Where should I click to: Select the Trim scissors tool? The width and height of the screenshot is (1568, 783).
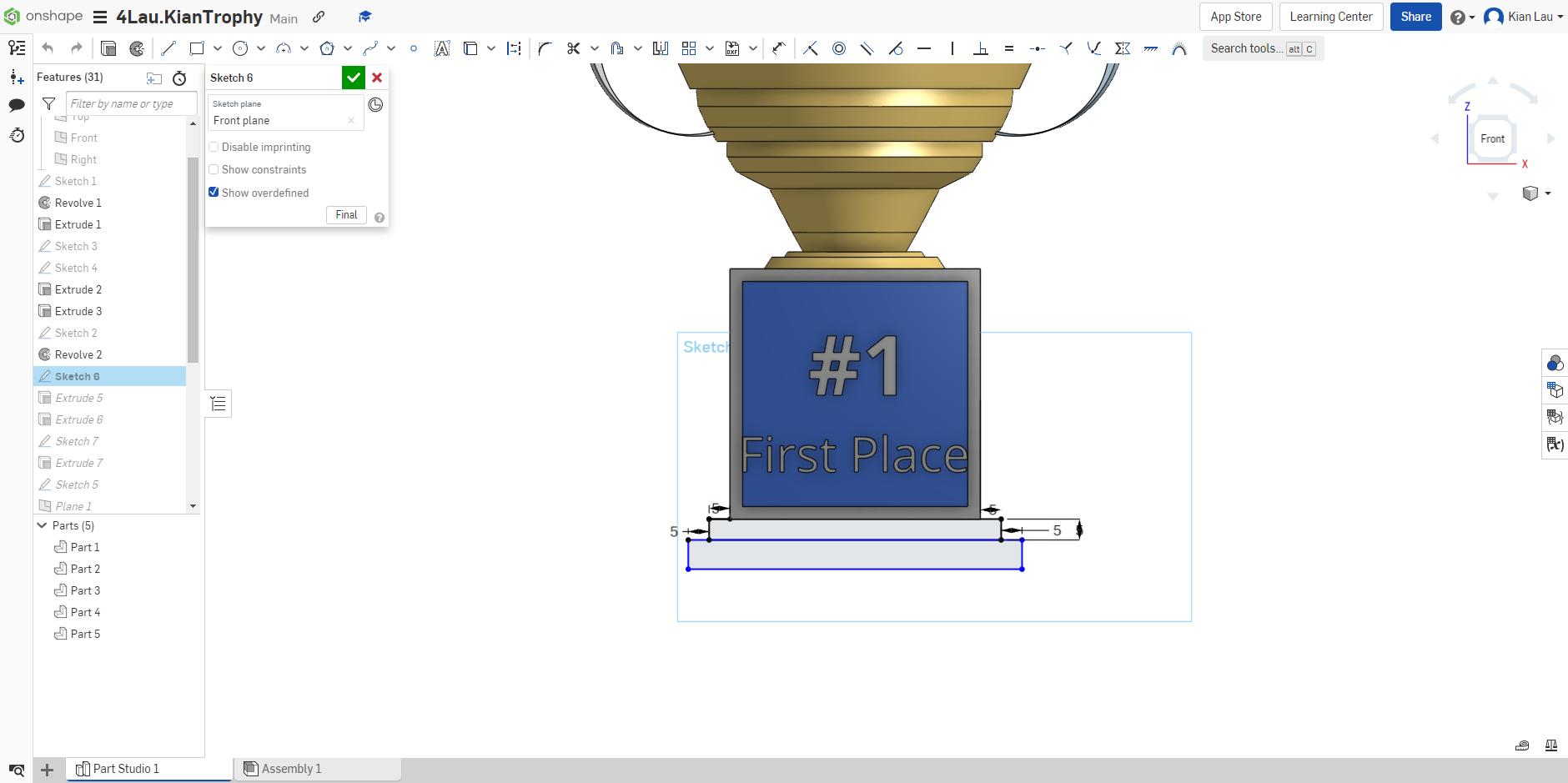coord(573,48)
